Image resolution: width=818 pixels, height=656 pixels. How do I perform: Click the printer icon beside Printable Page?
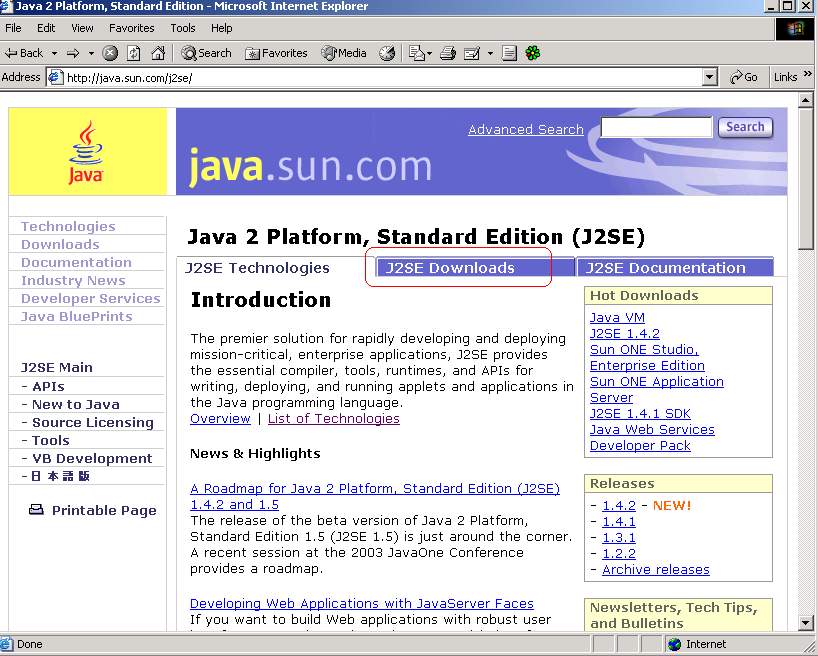[x=36, y=509]
